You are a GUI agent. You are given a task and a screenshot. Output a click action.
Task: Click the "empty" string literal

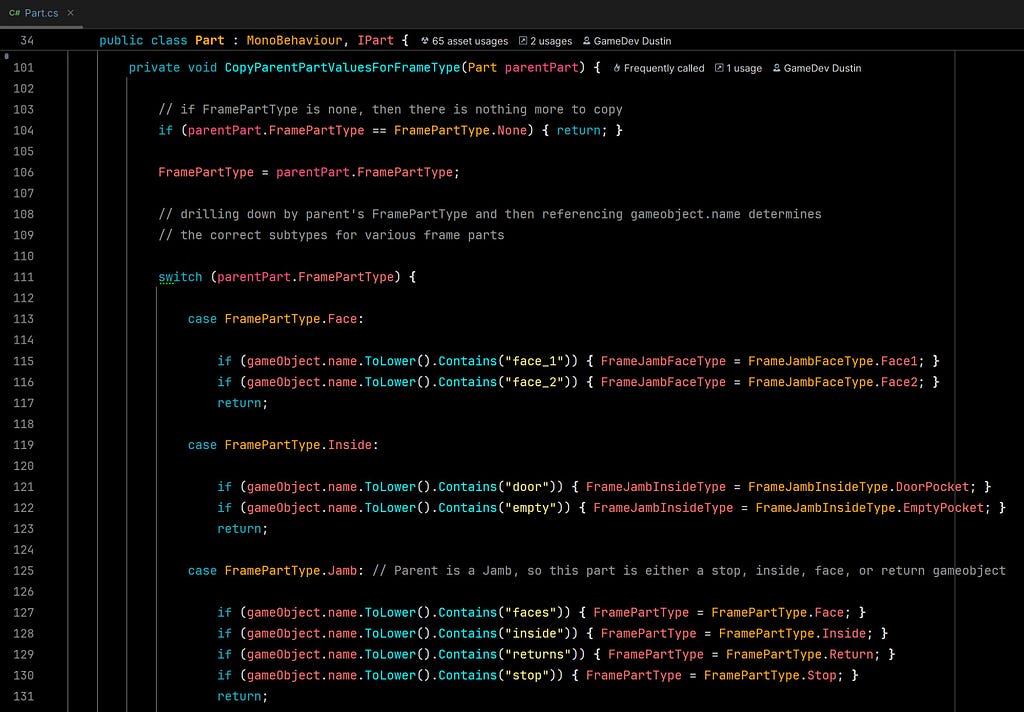(x=530, y=508)
